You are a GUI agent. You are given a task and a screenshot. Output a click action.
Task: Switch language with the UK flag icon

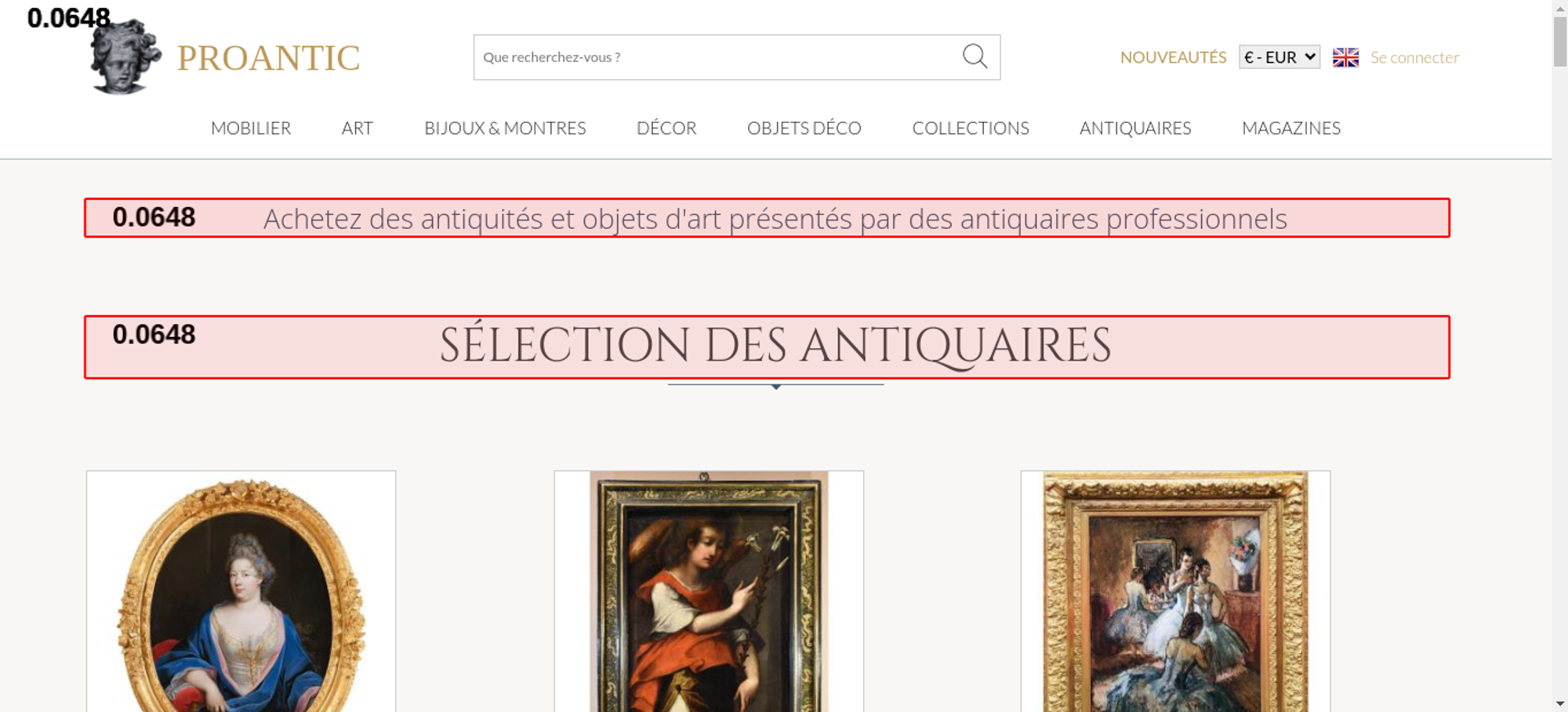[1345, 57]
